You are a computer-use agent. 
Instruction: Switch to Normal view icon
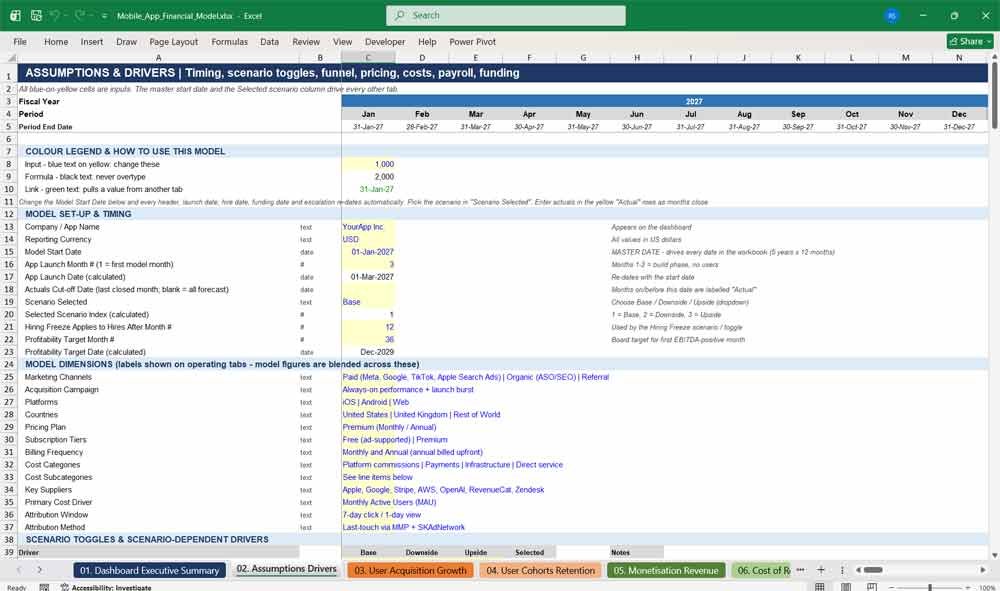[820, 587]
